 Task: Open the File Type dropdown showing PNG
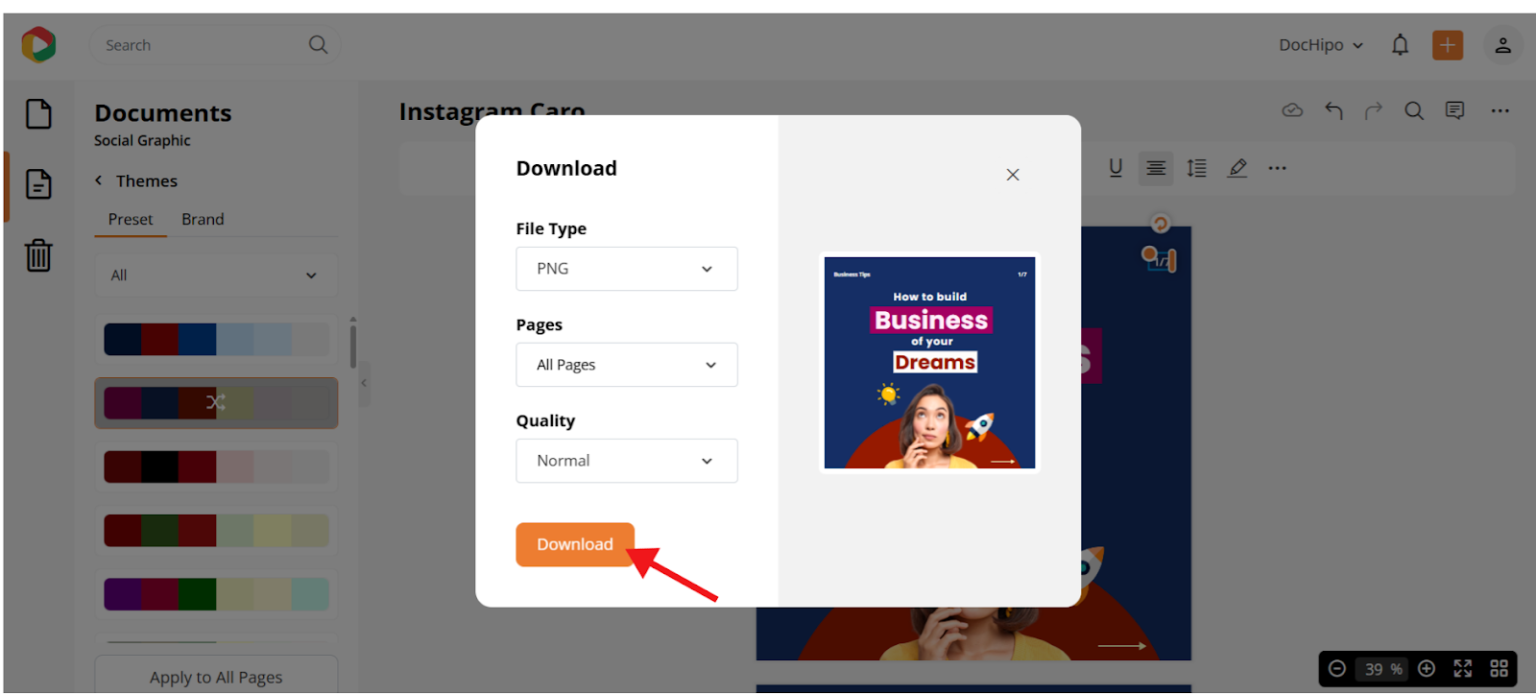click(x=627, y=268)
